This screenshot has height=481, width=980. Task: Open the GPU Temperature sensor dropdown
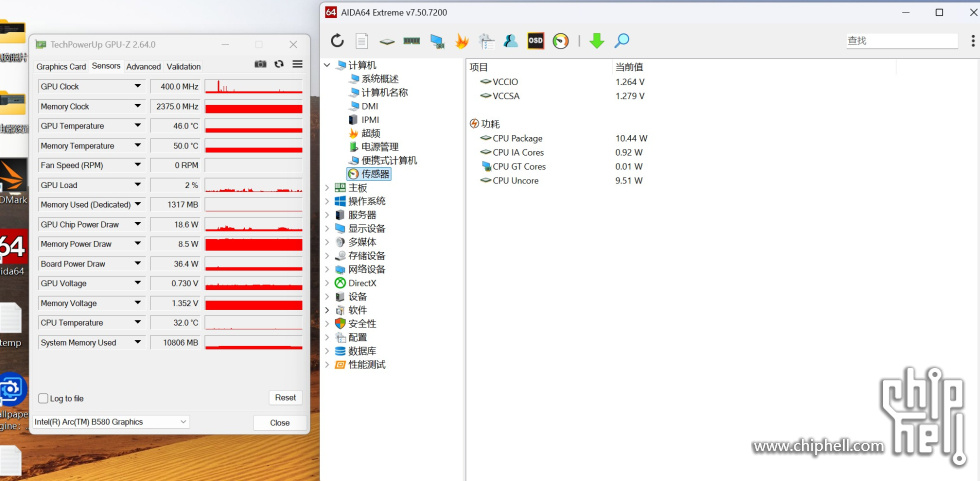(138, 126)
